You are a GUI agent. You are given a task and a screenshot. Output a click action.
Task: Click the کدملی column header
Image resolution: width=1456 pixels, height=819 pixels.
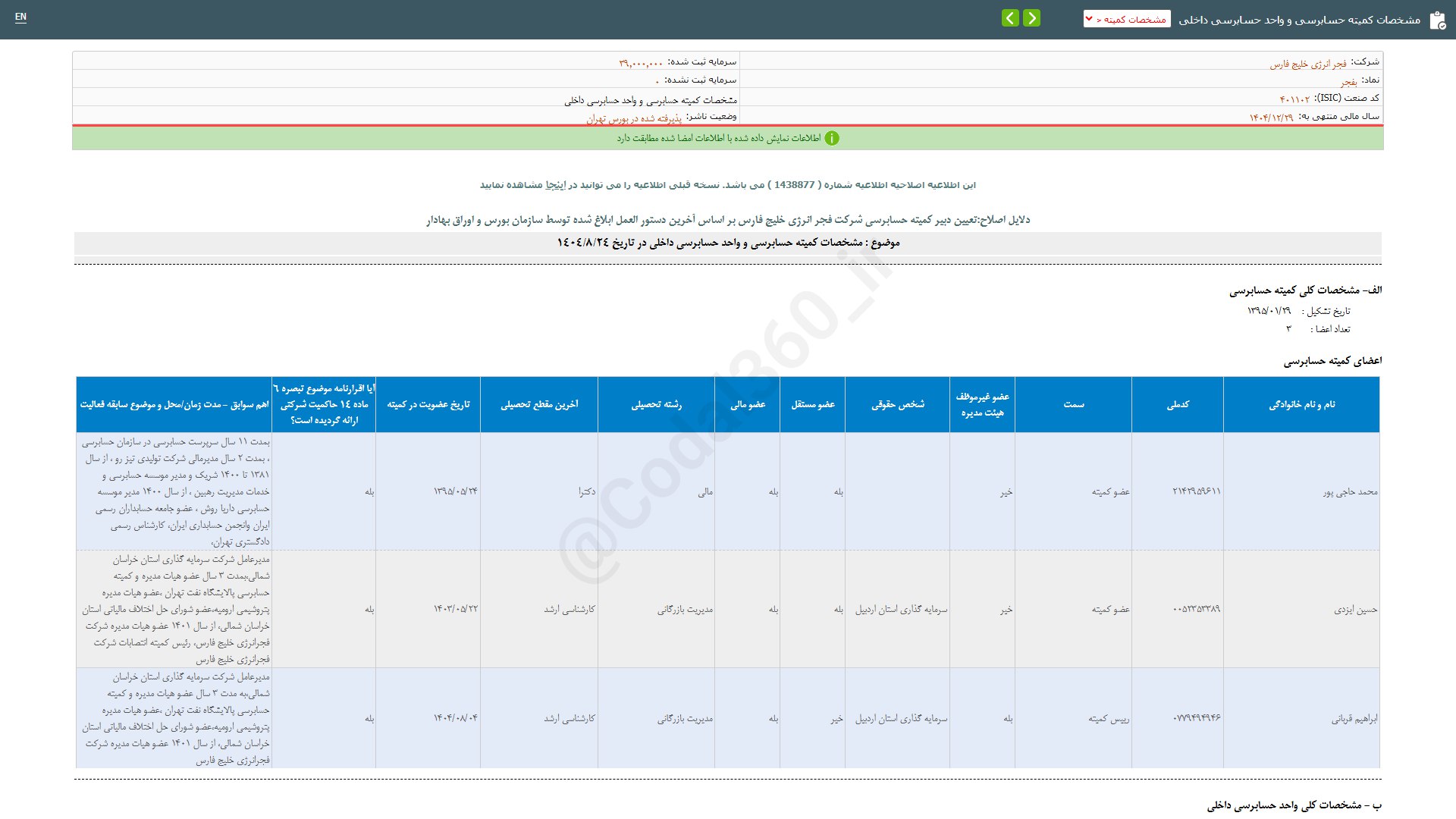(x=1178, y=405)
